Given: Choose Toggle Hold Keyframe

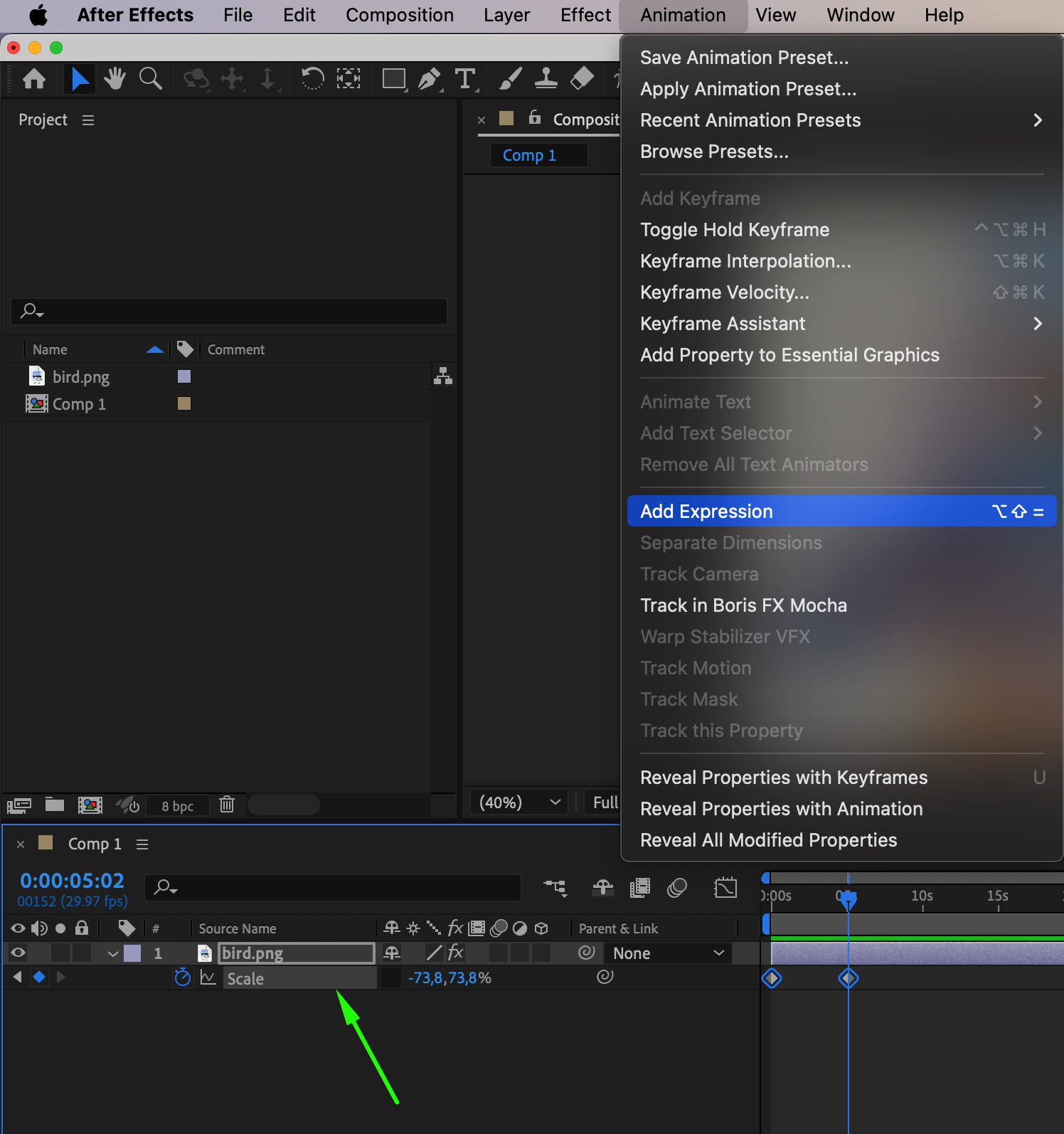Looking at the screenshot, I should [x=841, y=230].
